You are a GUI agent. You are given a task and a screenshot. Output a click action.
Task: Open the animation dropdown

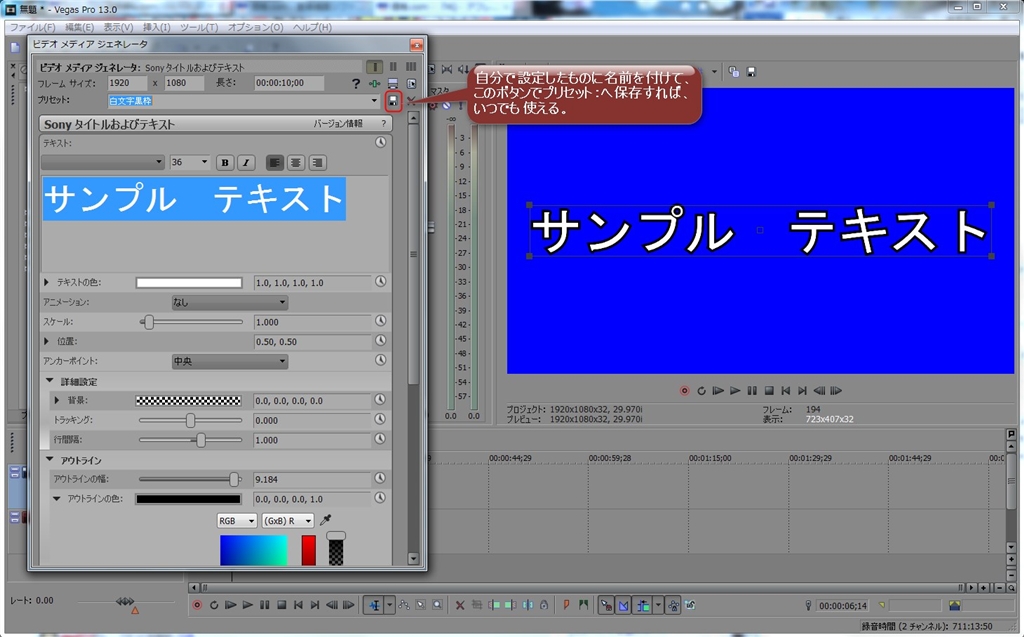tap(229, 302)
